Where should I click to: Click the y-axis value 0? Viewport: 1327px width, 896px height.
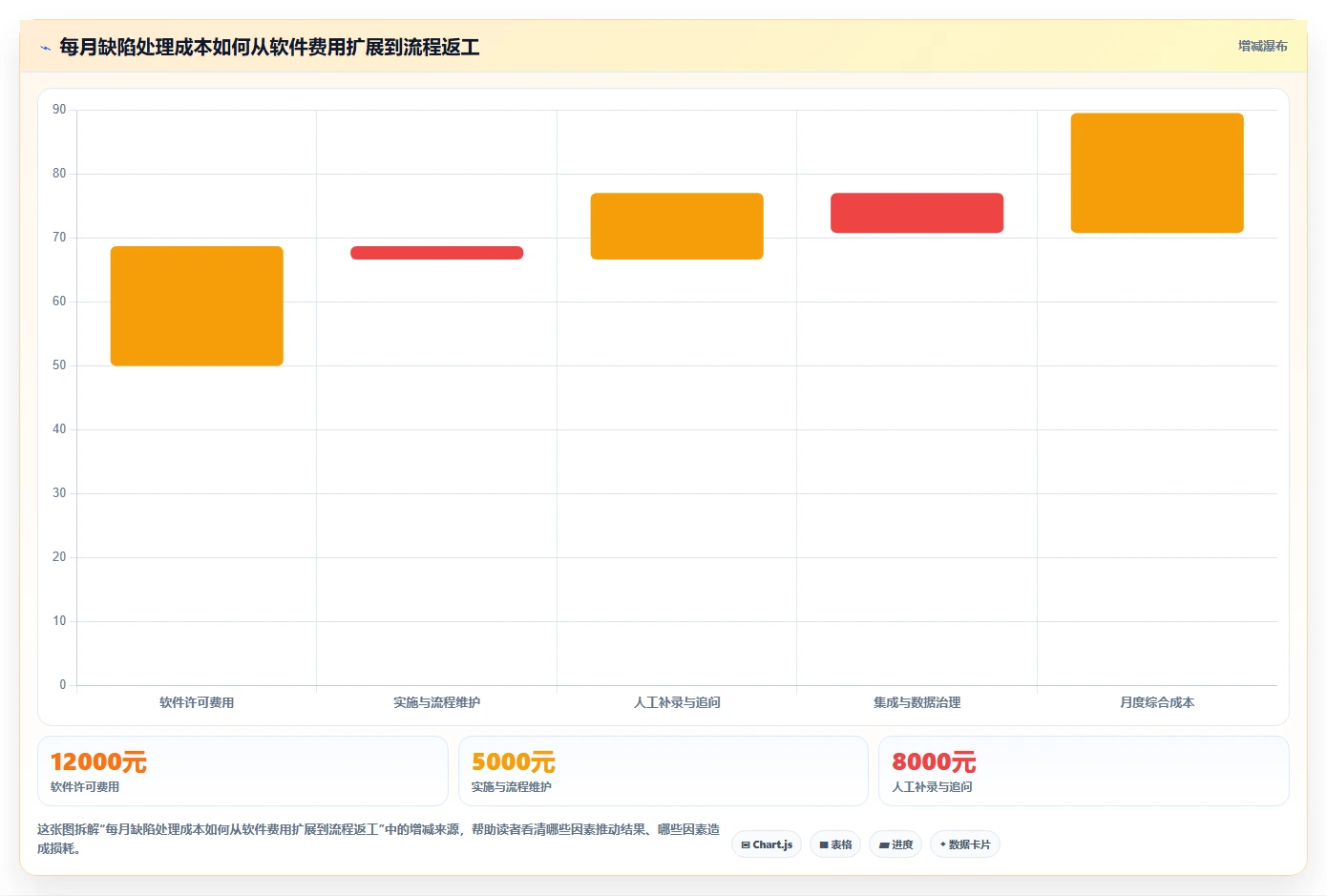point(63,684)
